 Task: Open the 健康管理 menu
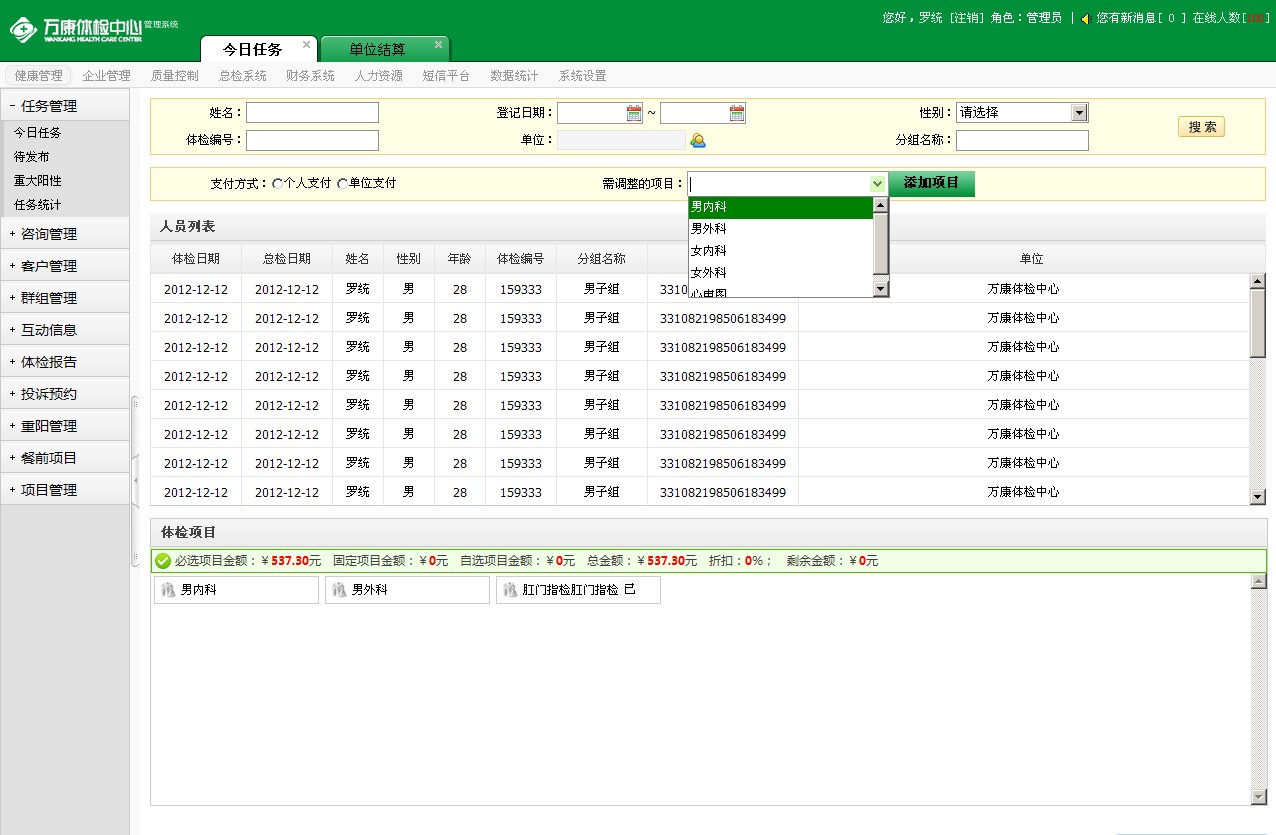click(38, 76)
